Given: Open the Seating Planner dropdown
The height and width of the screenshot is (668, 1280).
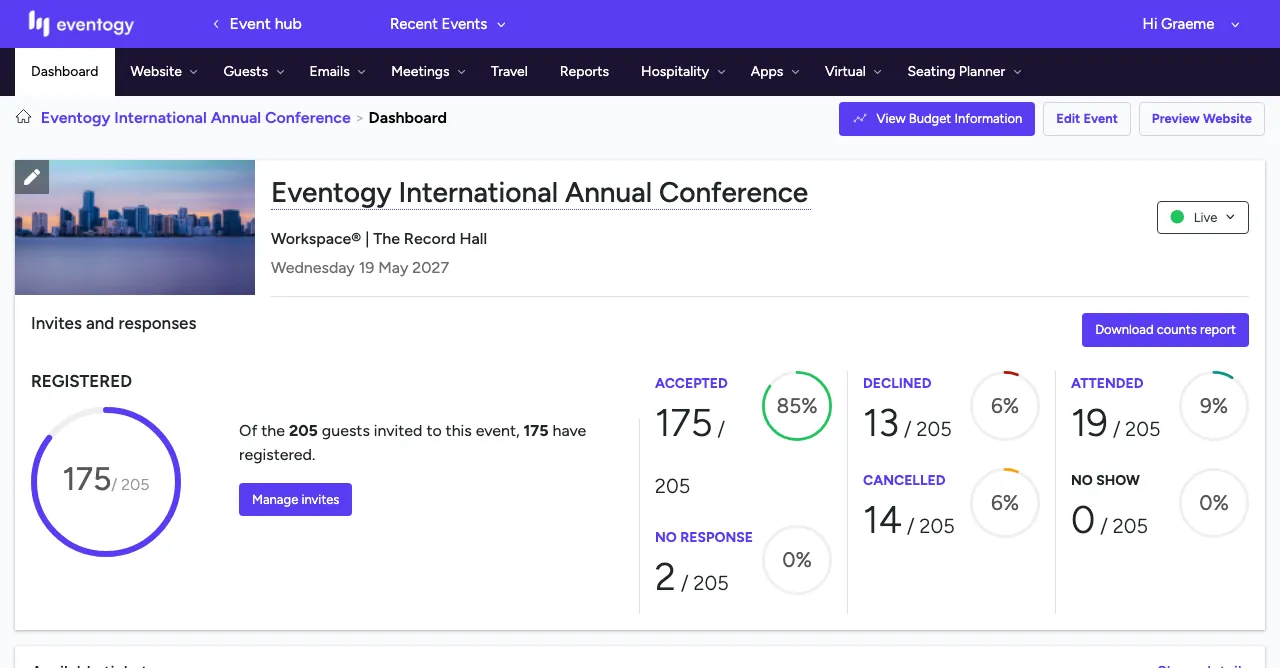Looking at the screenshot, I should [x=964, y=72].
